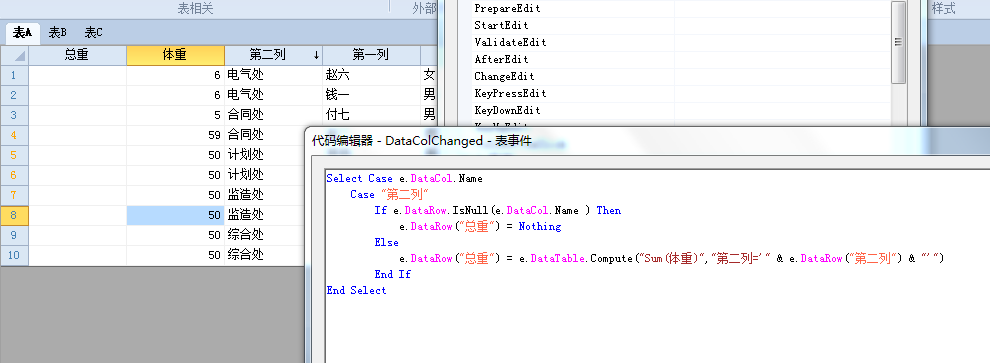Select the ChangeEdit event entry

coord(504,76)
